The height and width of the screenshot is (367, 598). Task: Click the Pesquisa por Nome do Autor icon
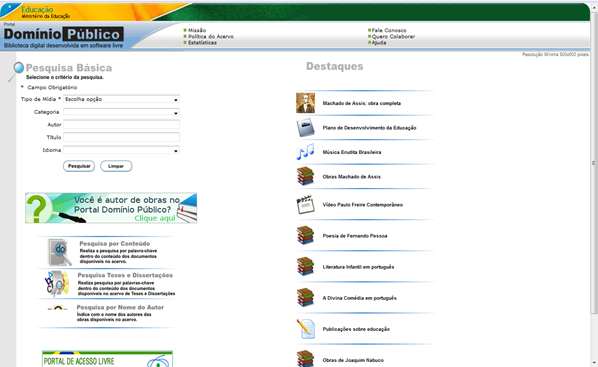point(57,307)
